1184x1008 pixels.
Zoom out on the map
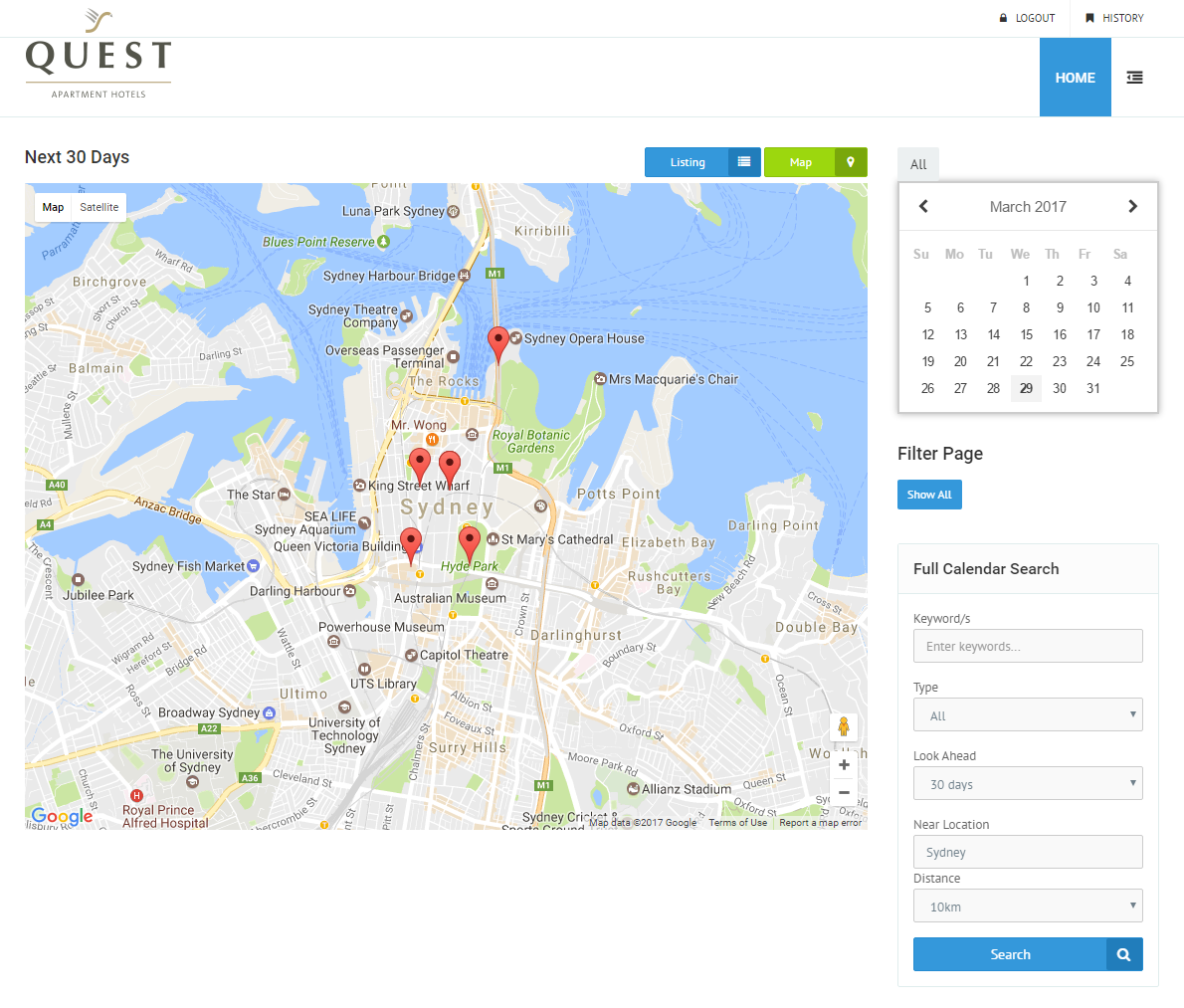[844, 793]
